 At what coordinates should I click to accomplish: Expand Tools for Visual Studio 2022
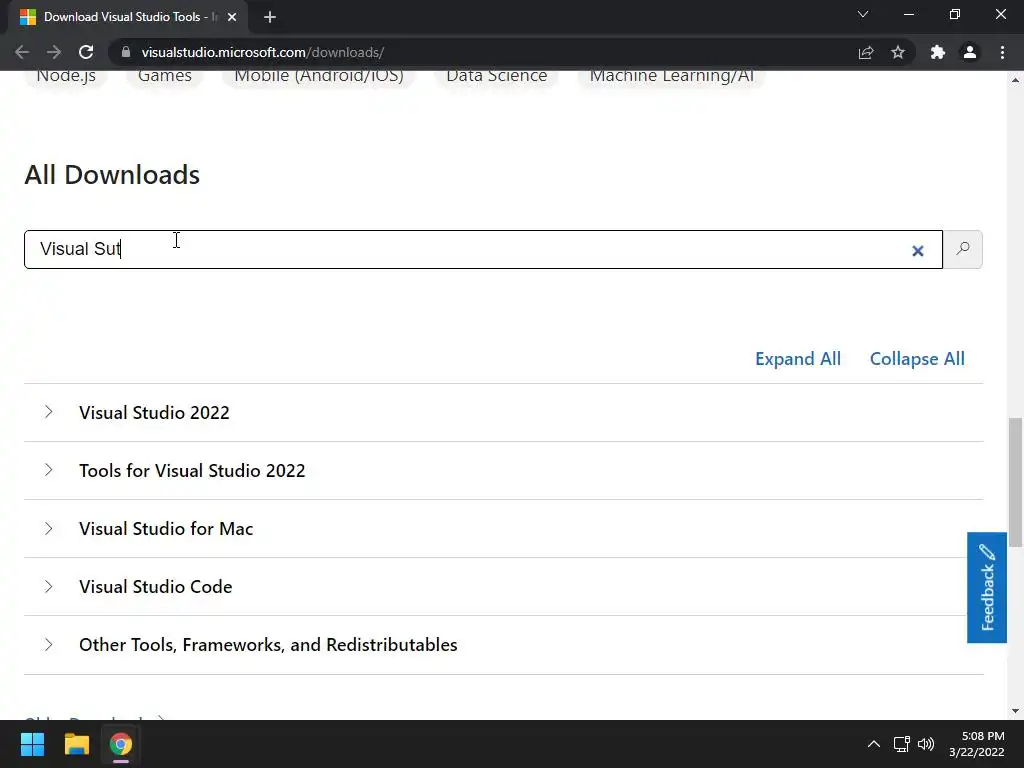(x=191, y=471)
